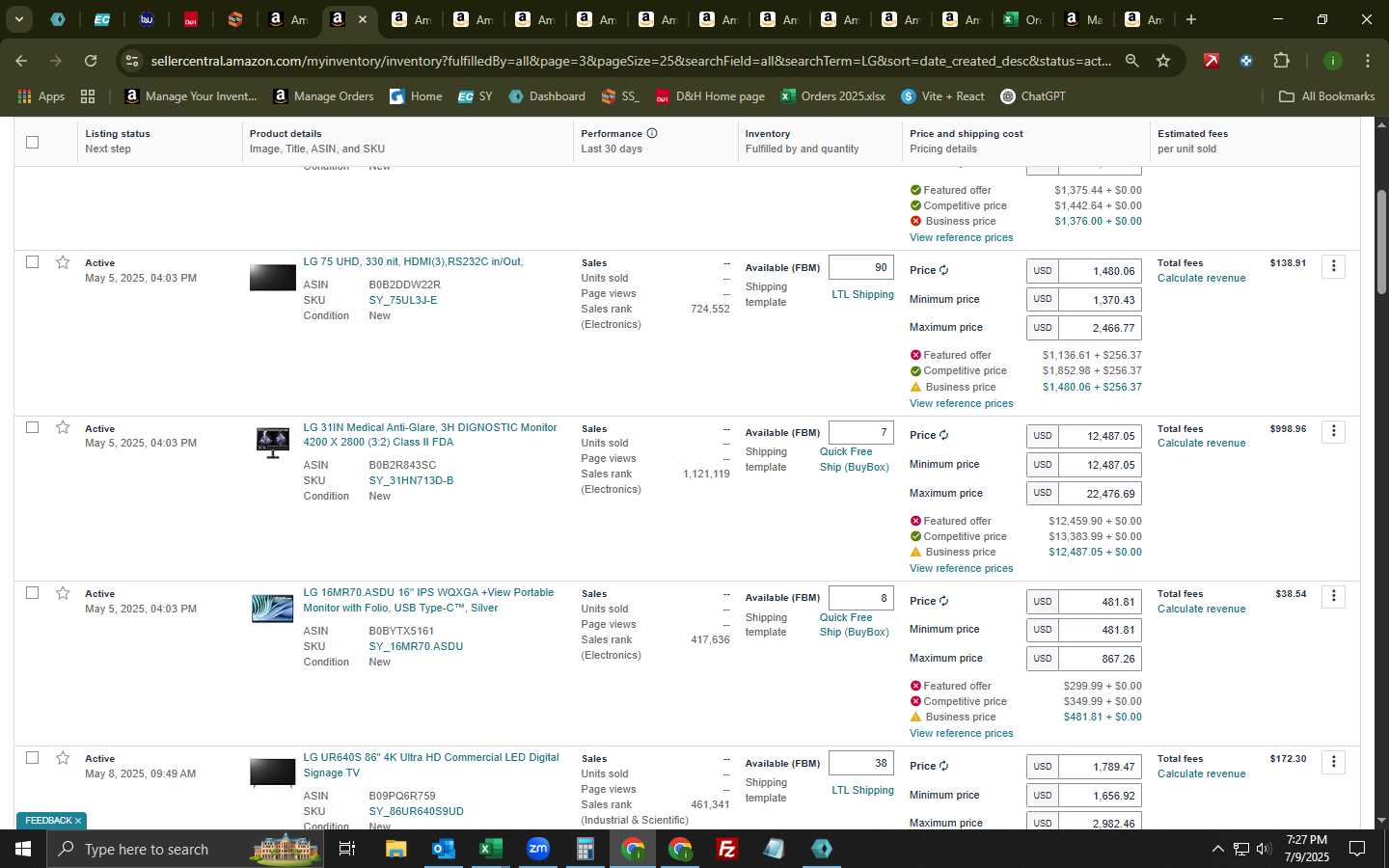Open actions menu for LG 16MR70.ASDU row
1389x868 pixels.
(x=1333, y=596)
